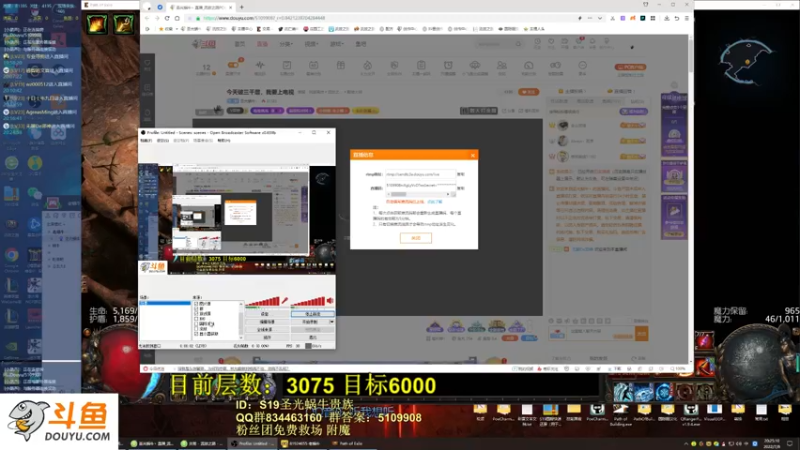Viewport: 800px width, 450px height.
Task: Click 停止串流 button in OBS
Action: (x=312, y=314)
